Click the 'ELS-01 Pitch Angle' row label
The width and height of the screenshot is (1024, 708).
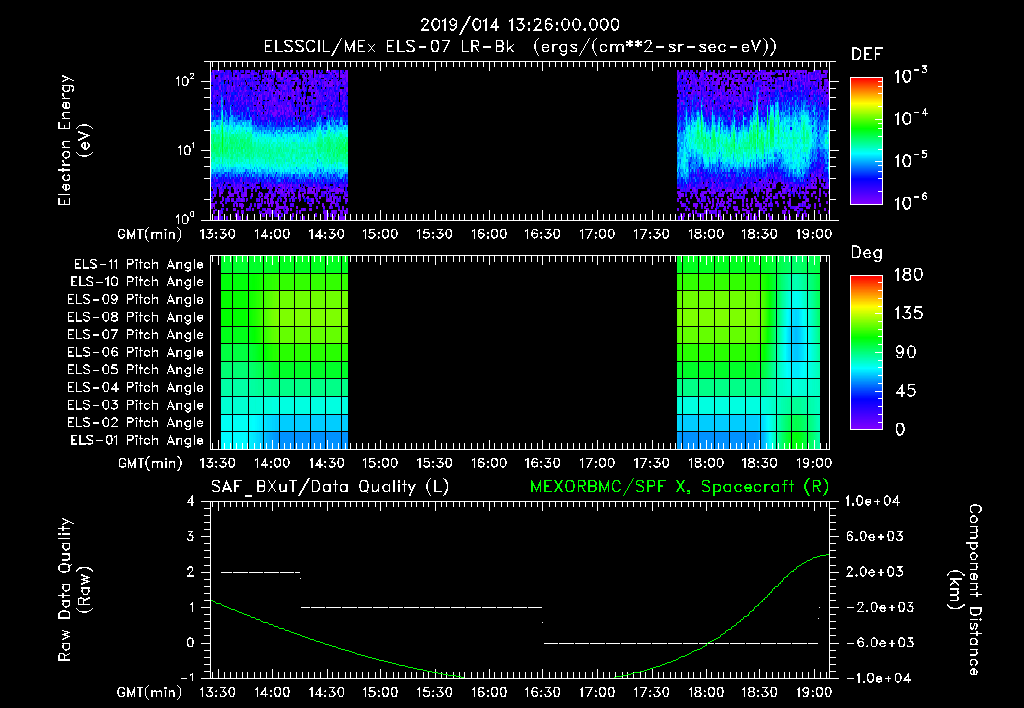tap(137, 440)
